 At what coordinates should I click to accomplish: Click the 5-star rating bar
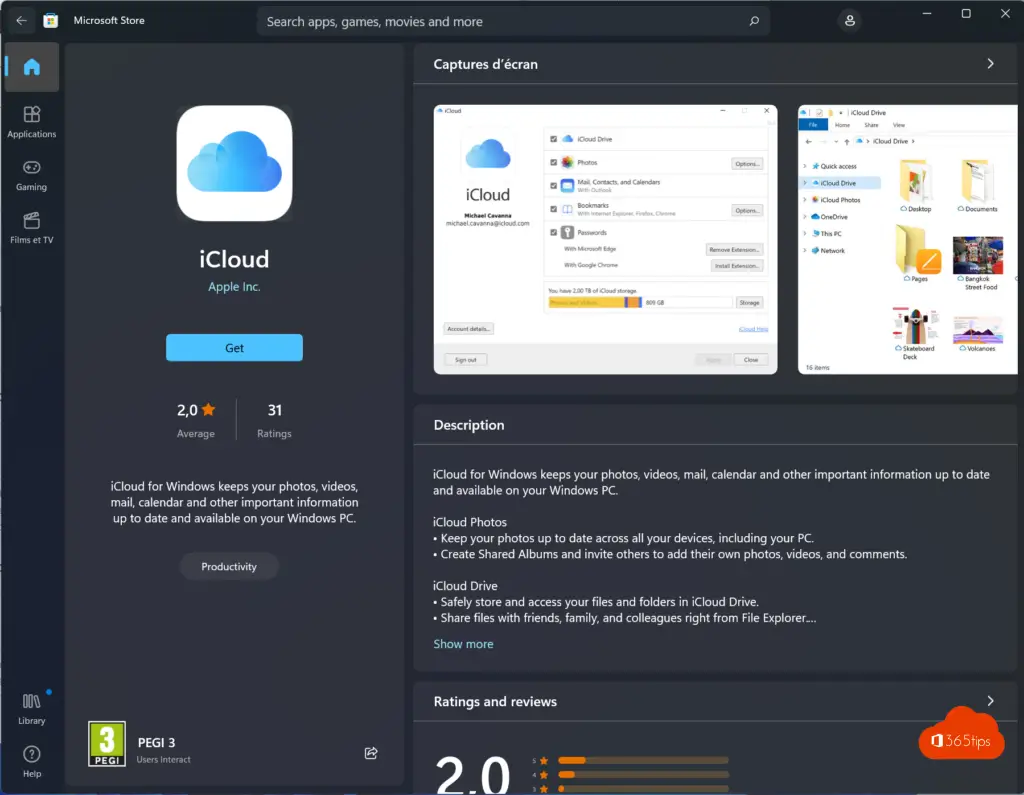click(x=643, y=760)
